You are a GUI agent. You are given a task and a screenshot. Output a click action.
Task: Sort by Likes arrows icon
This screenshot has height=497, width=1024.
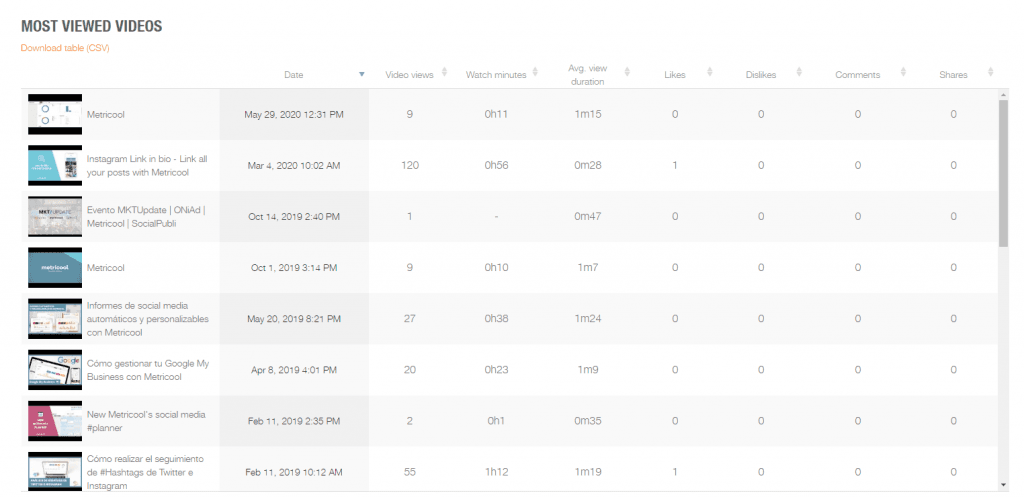tap(710, 72)
